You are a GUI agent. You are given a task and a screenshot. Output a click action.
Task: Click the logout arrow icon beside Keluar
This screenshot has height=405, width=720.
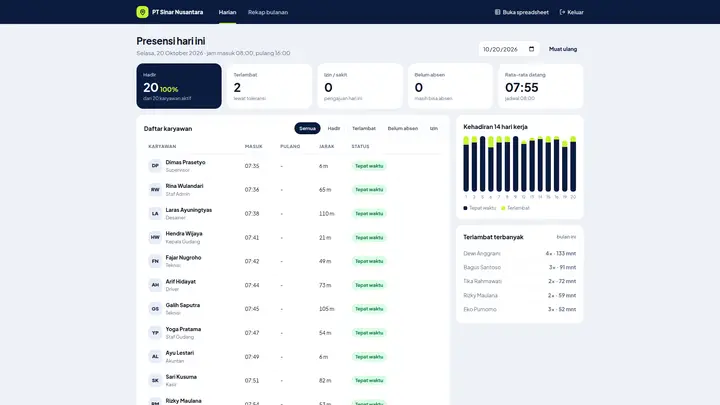coord(562,12)
